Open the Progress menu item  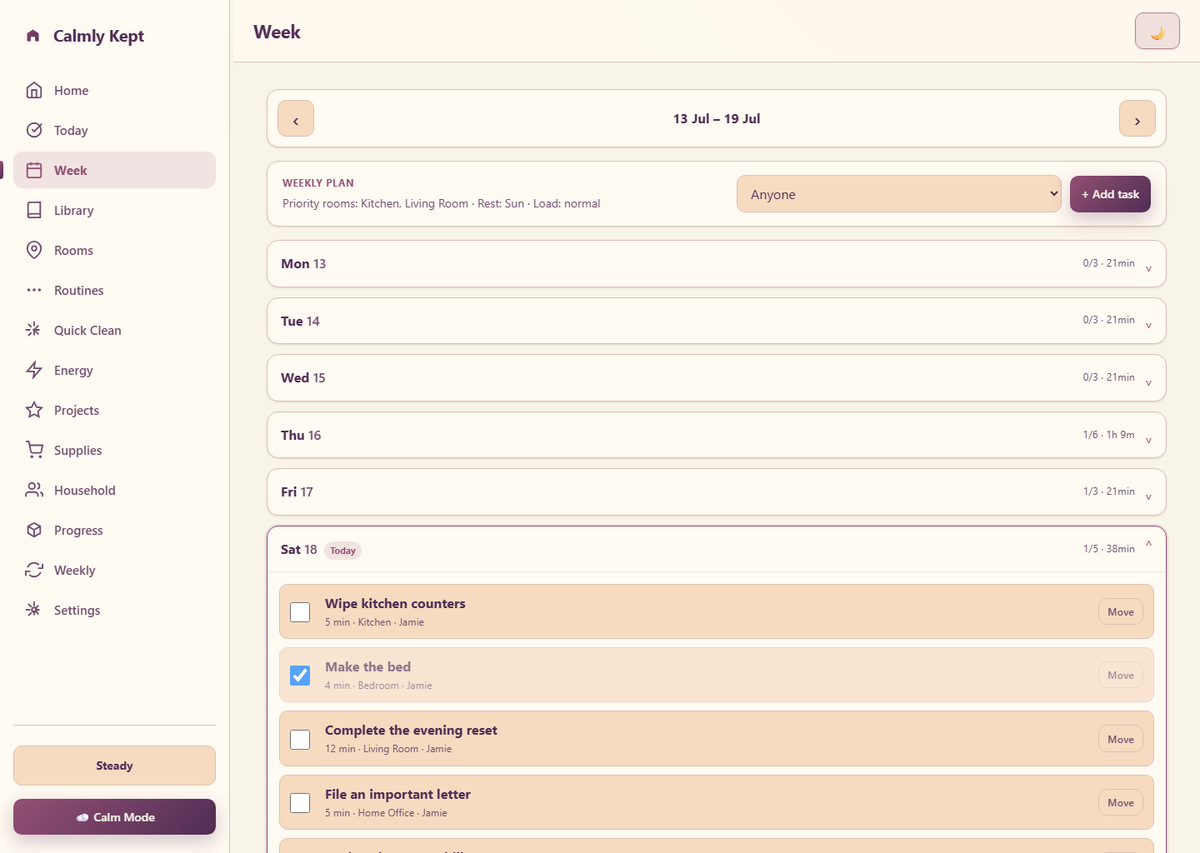coord(114,530)
